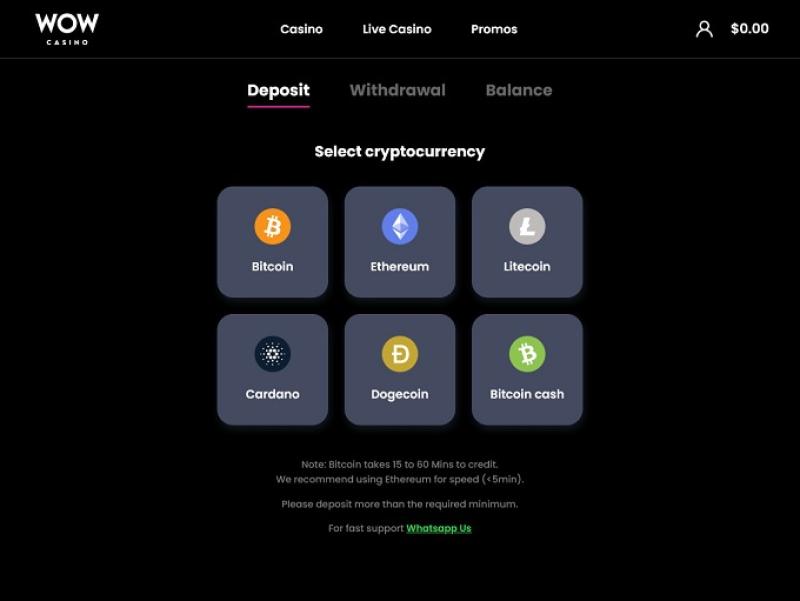Select the orange Bitcoin coin icon

pos(272,226)
